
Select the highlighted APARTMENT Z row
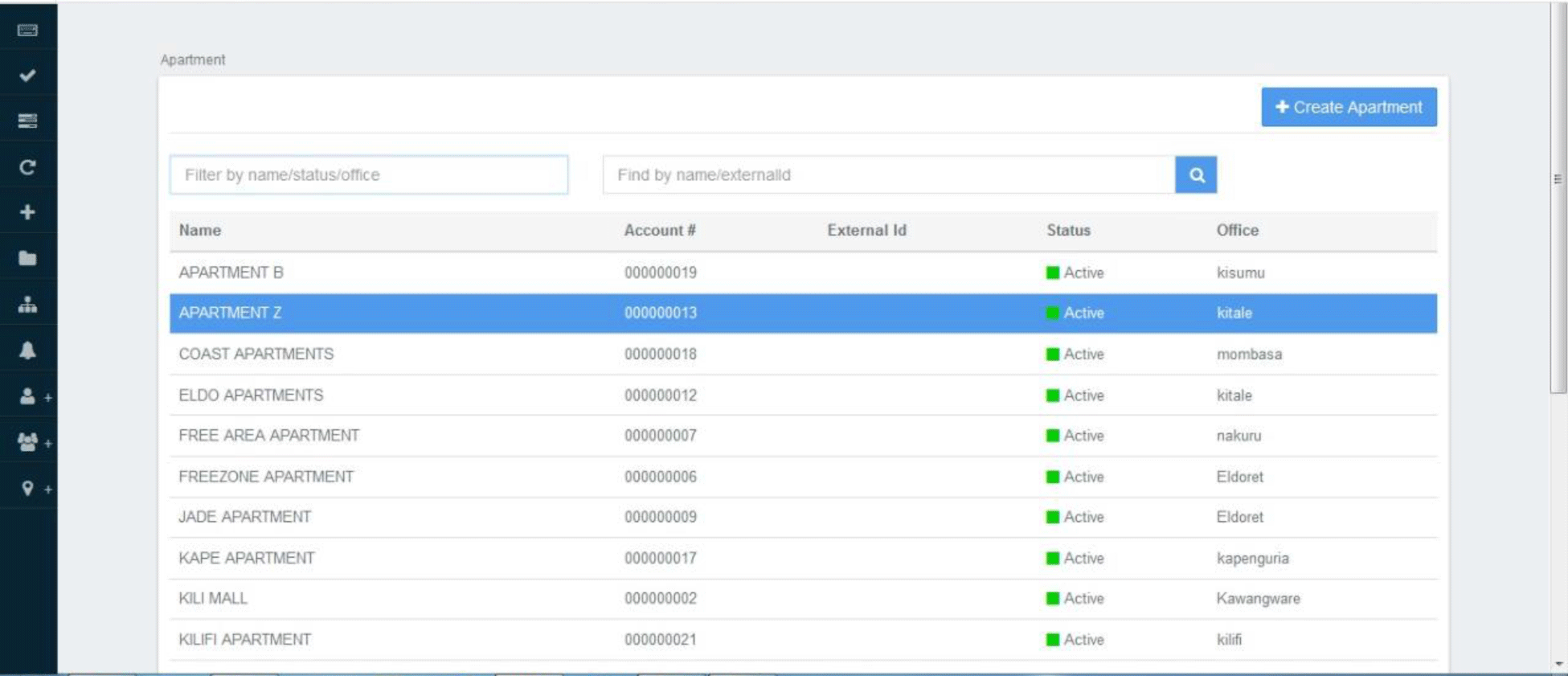pyautogui.click(x=803, y=313)
